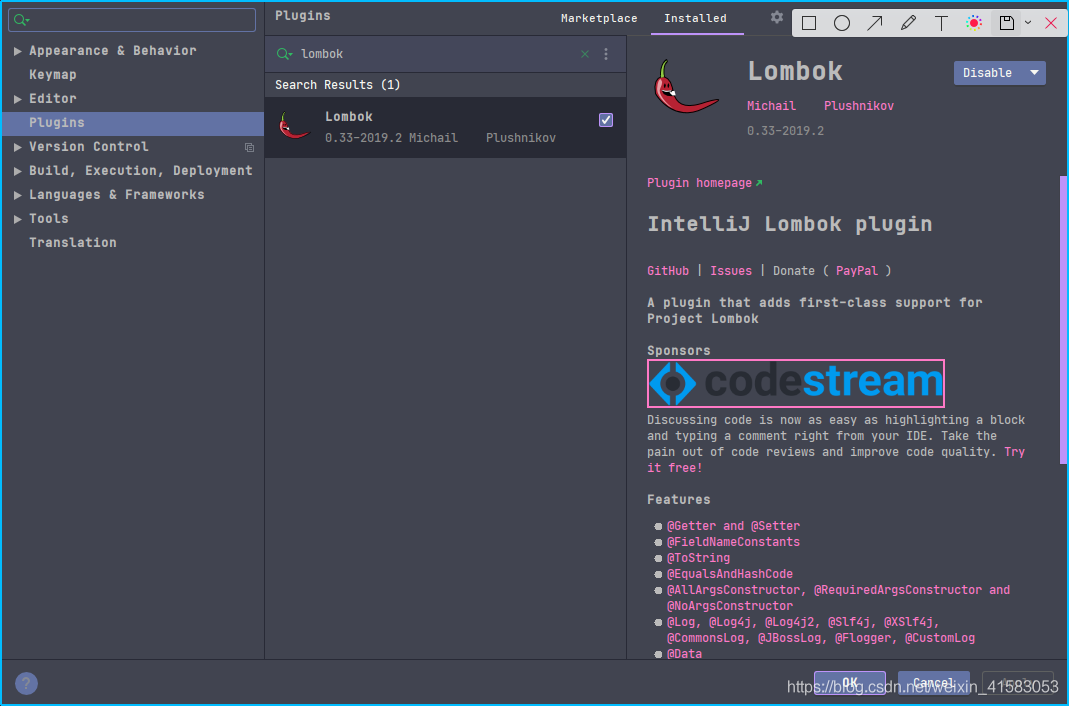Select the ellipse annotation tool

(x=842, y=23)
